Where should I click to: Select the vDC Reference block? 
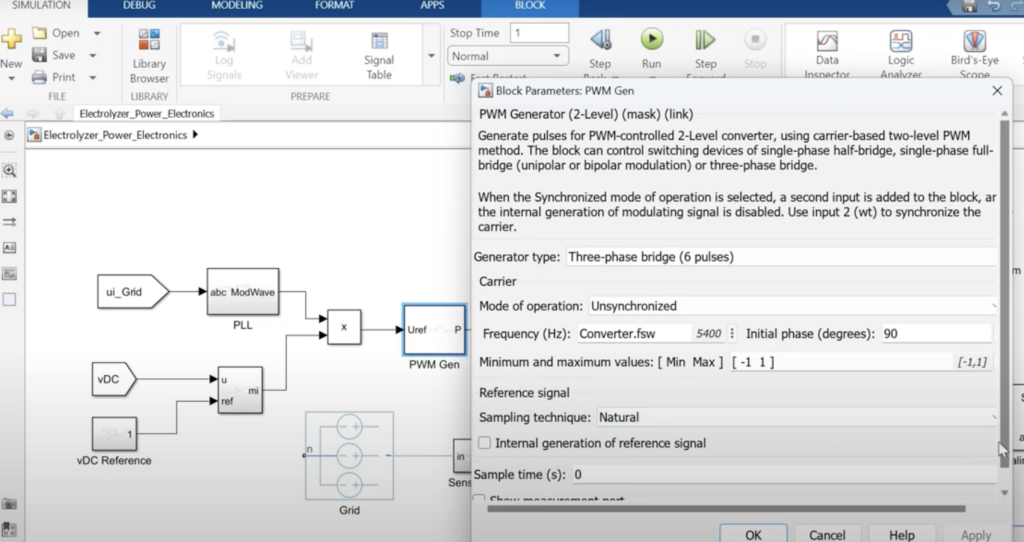[114, 434]
